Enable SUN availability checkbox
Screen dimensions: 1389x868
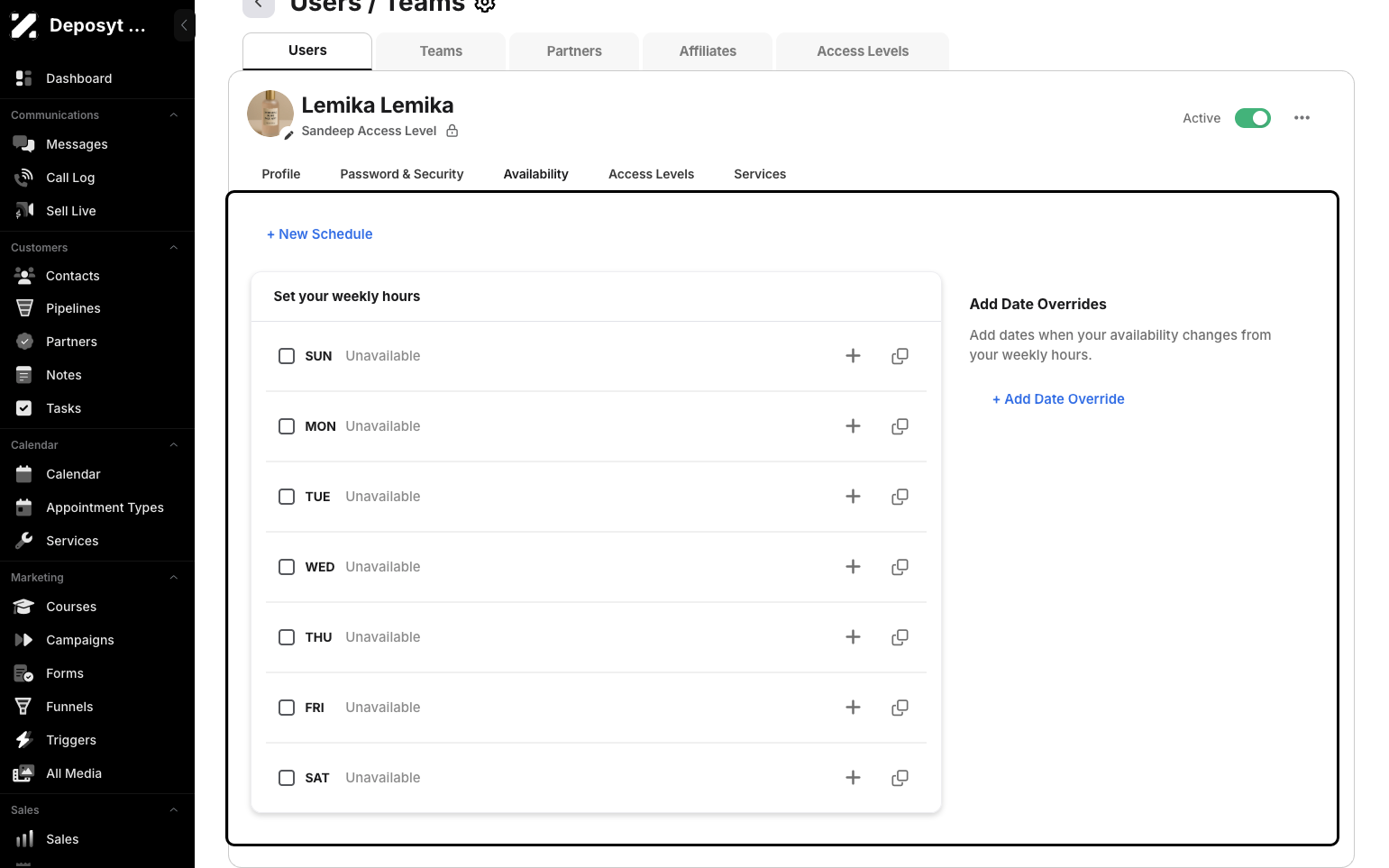click(x=287, y=356)
